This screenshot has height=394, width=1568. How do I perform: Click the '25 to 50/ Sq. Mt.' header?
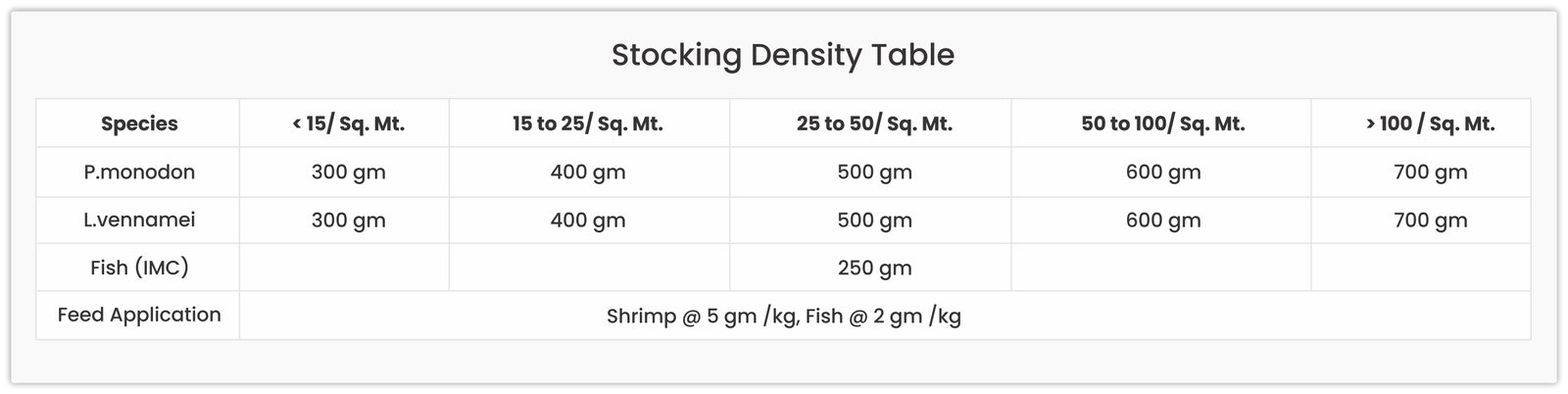[874, 123]
